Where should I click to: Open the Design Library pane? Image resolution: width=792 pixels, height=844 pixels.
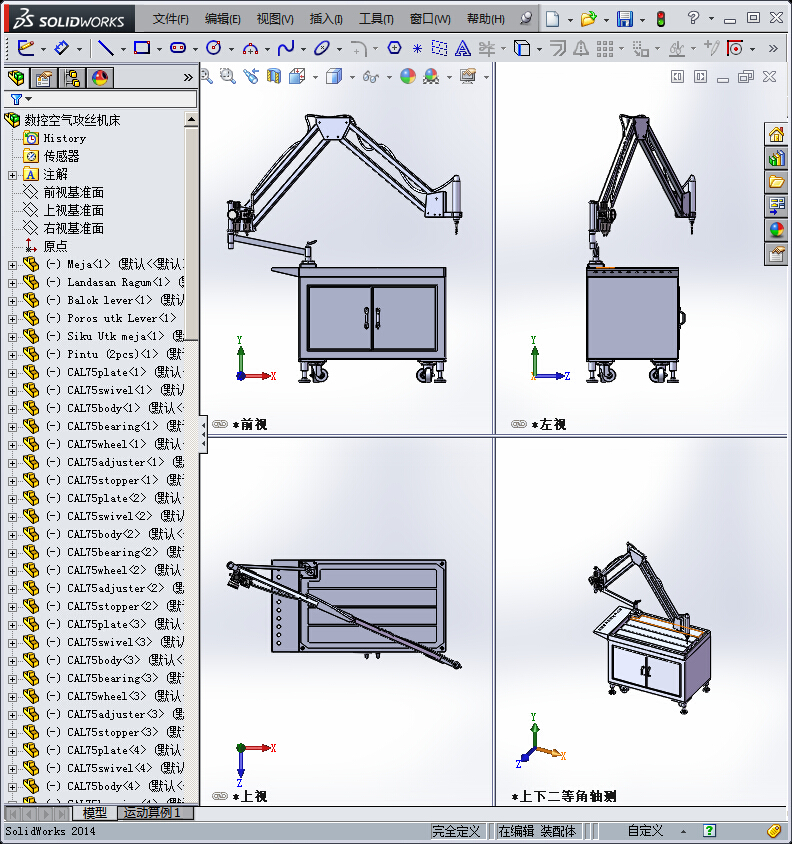pos(776,158)
